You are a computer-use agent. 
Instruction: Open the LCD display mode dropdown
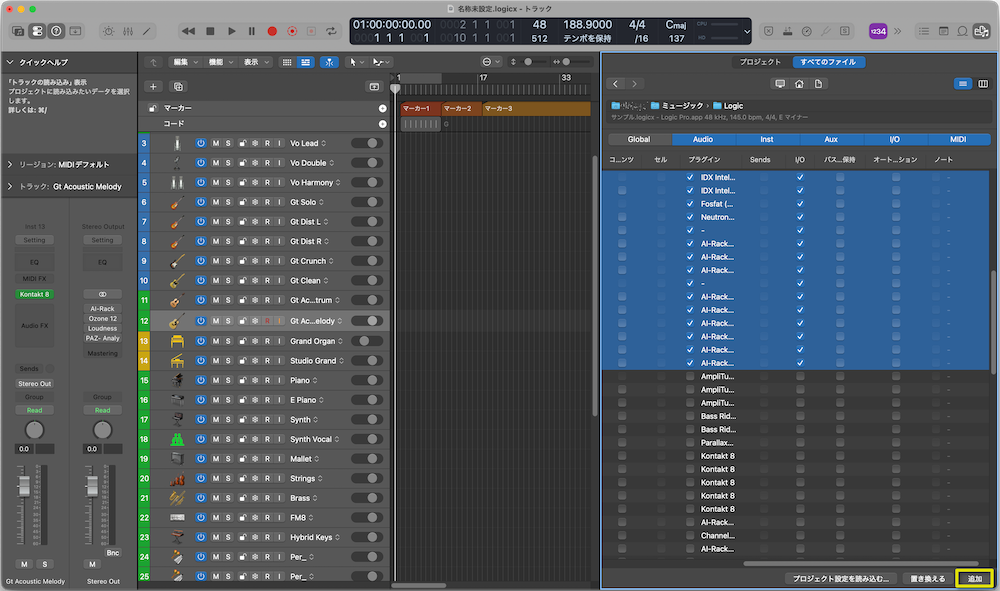coord(747,31)
